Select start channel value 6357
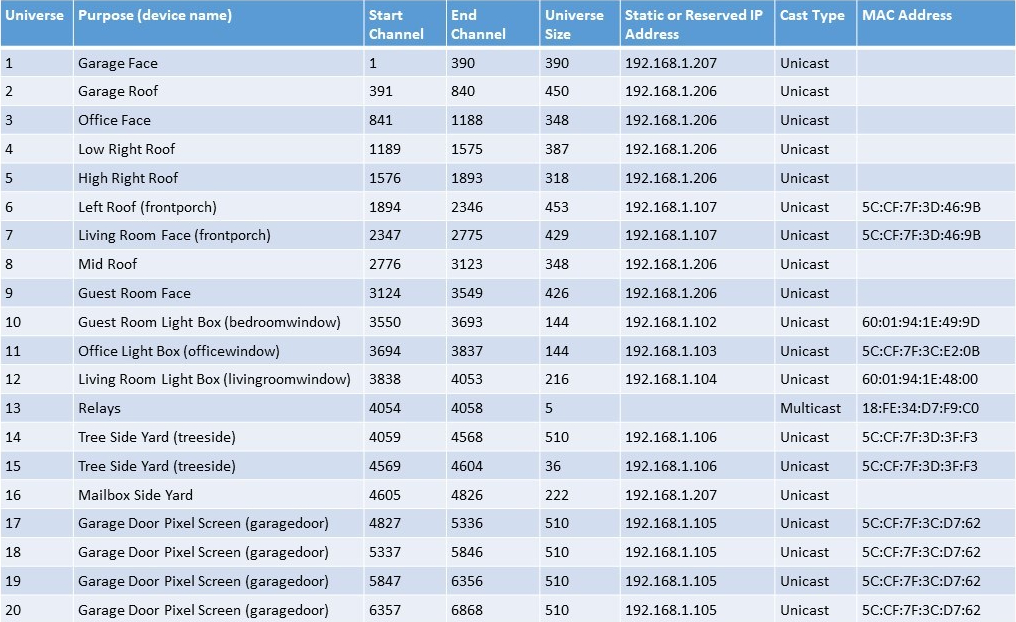Image resolution: width=1016 pixels, height=622 pixels. point(385,610)
